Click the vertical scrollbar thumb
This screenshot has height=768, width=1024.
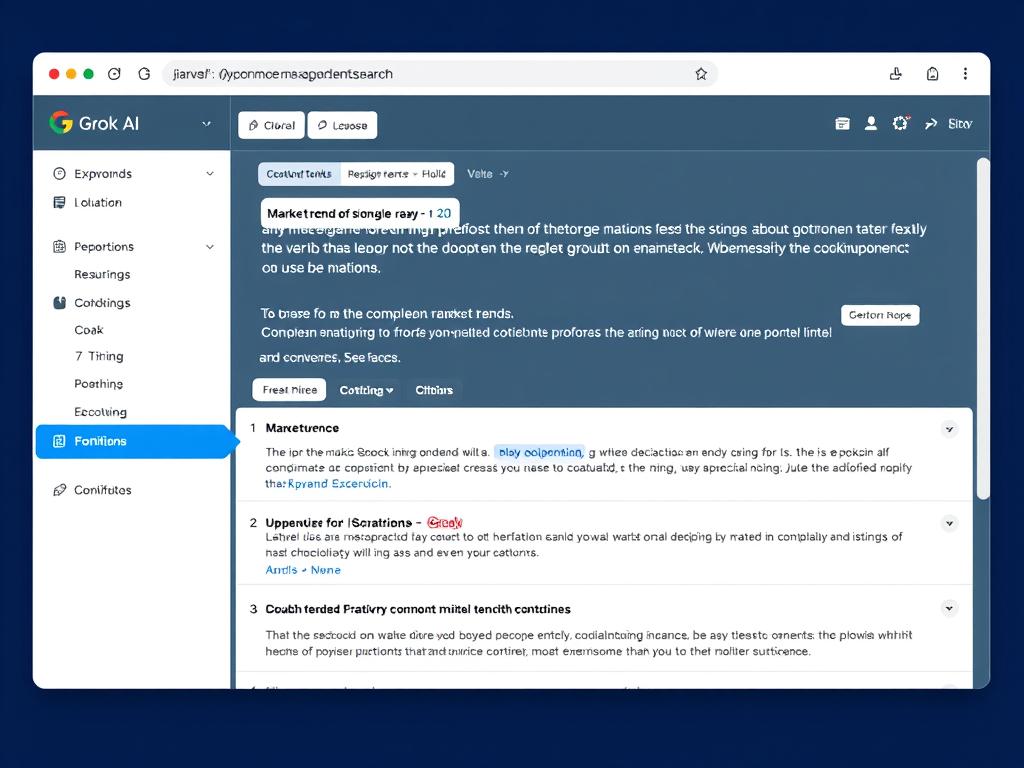pyautogui.click(x=983, y=328)
